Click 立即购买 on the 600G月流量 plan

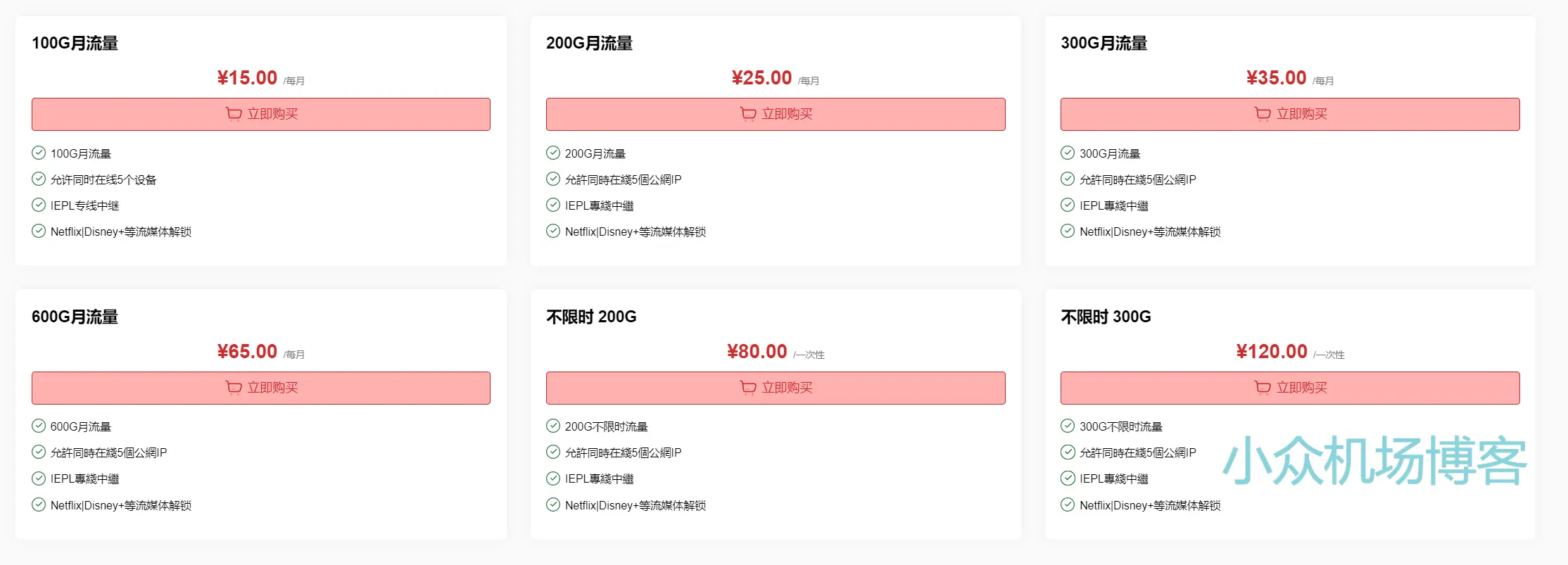coord(260,387)
